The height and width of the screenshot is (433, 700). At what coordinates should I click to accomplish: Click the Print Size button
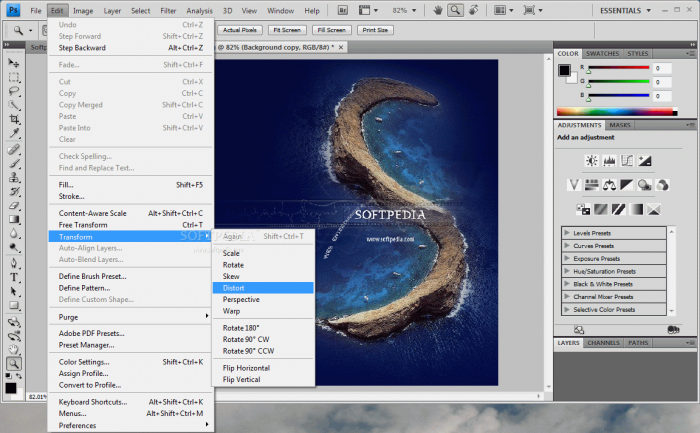point(375,30)
